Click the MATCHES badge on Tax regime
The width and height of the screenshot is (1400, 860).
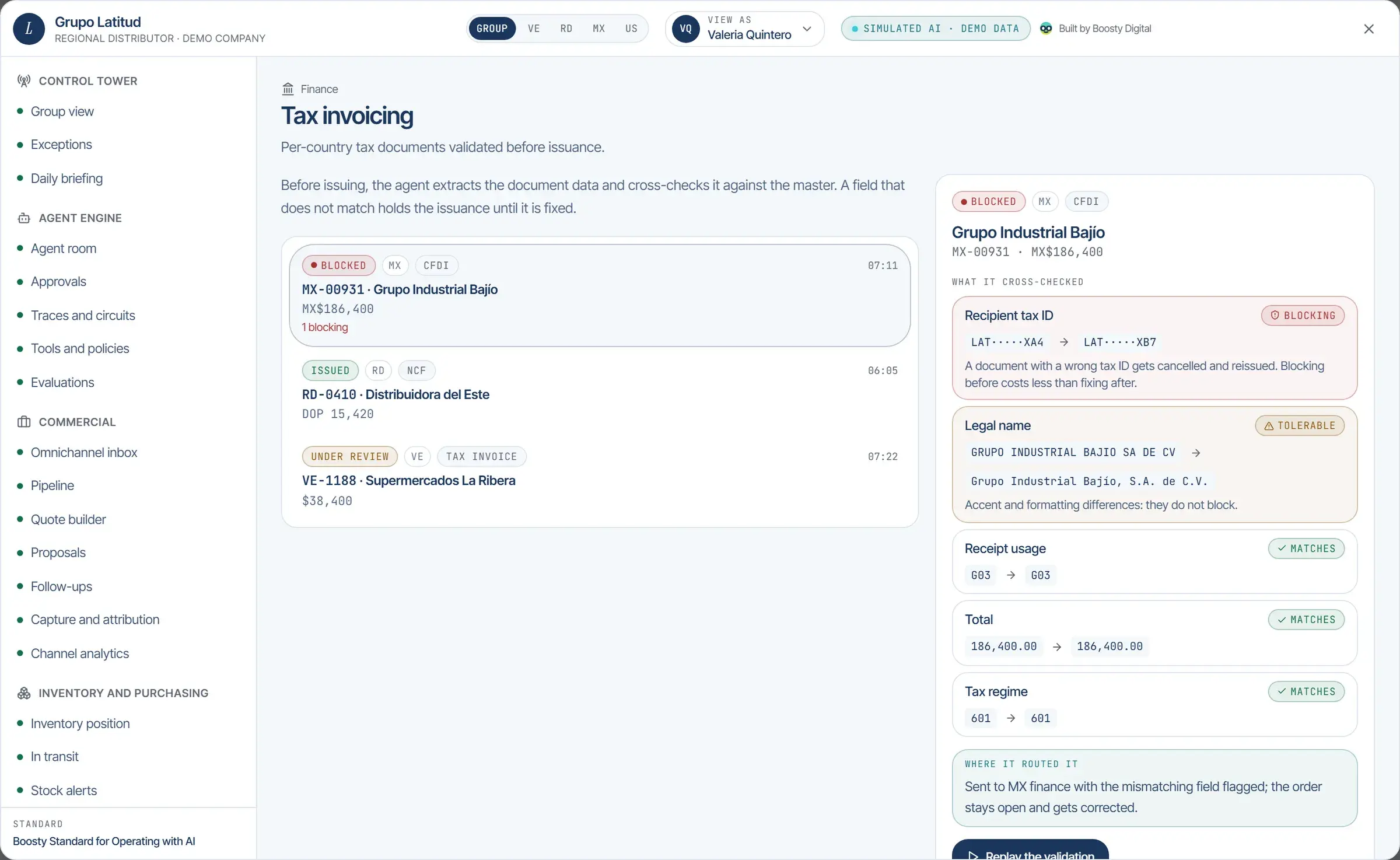(1307, 691)
